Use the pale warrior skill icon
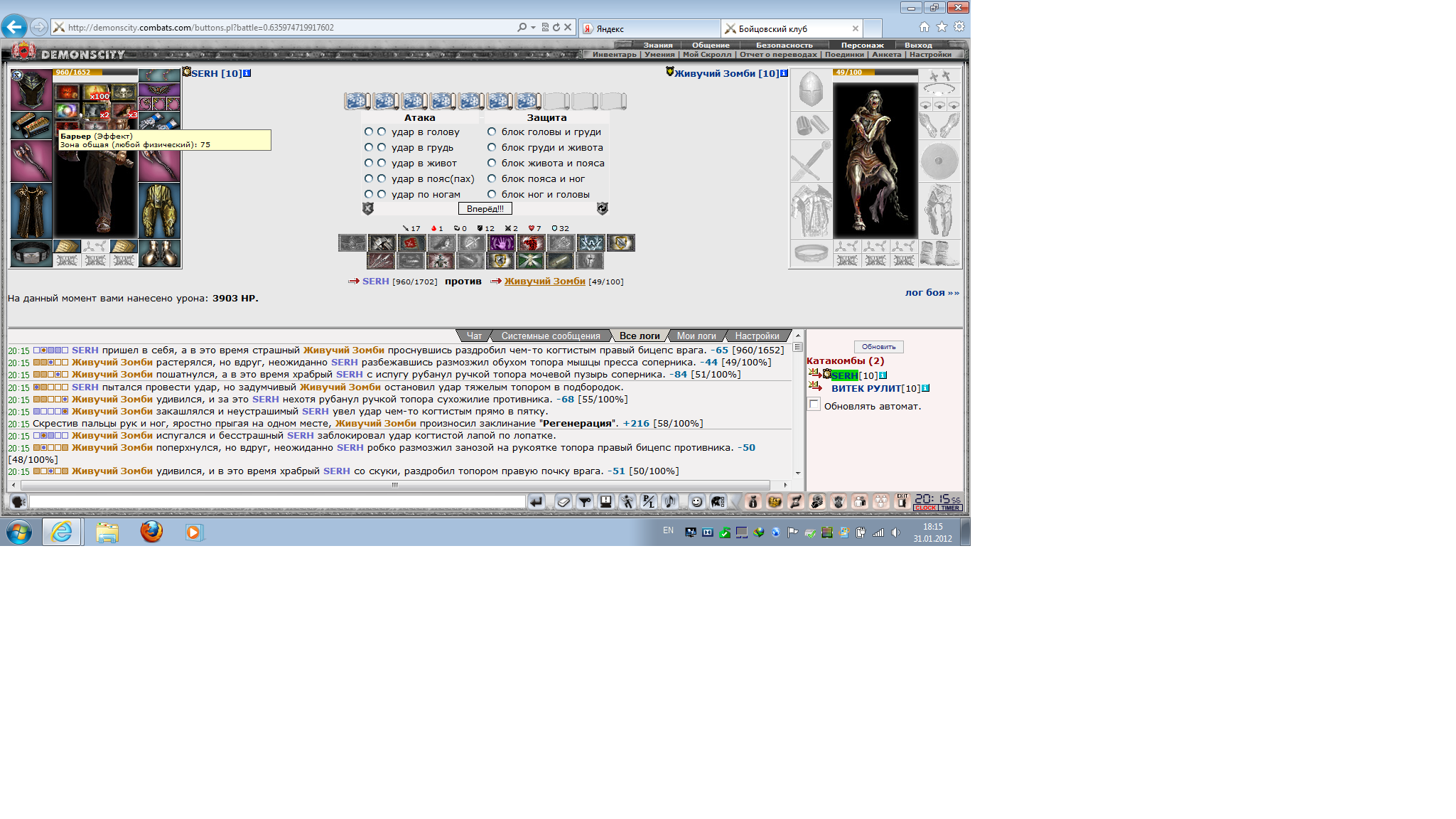This screenshot has height=819, width=1456. click(441, 261)
